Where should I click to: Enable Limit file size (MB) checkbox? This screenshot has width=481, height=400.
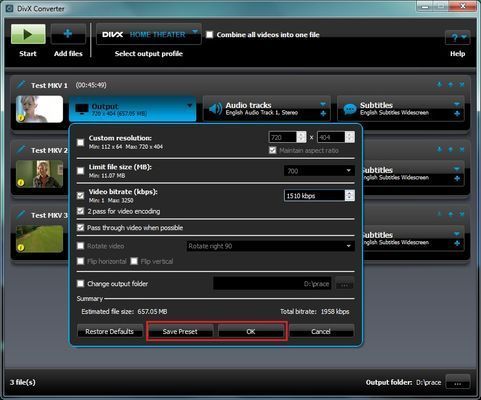click(x=80, y=171)
